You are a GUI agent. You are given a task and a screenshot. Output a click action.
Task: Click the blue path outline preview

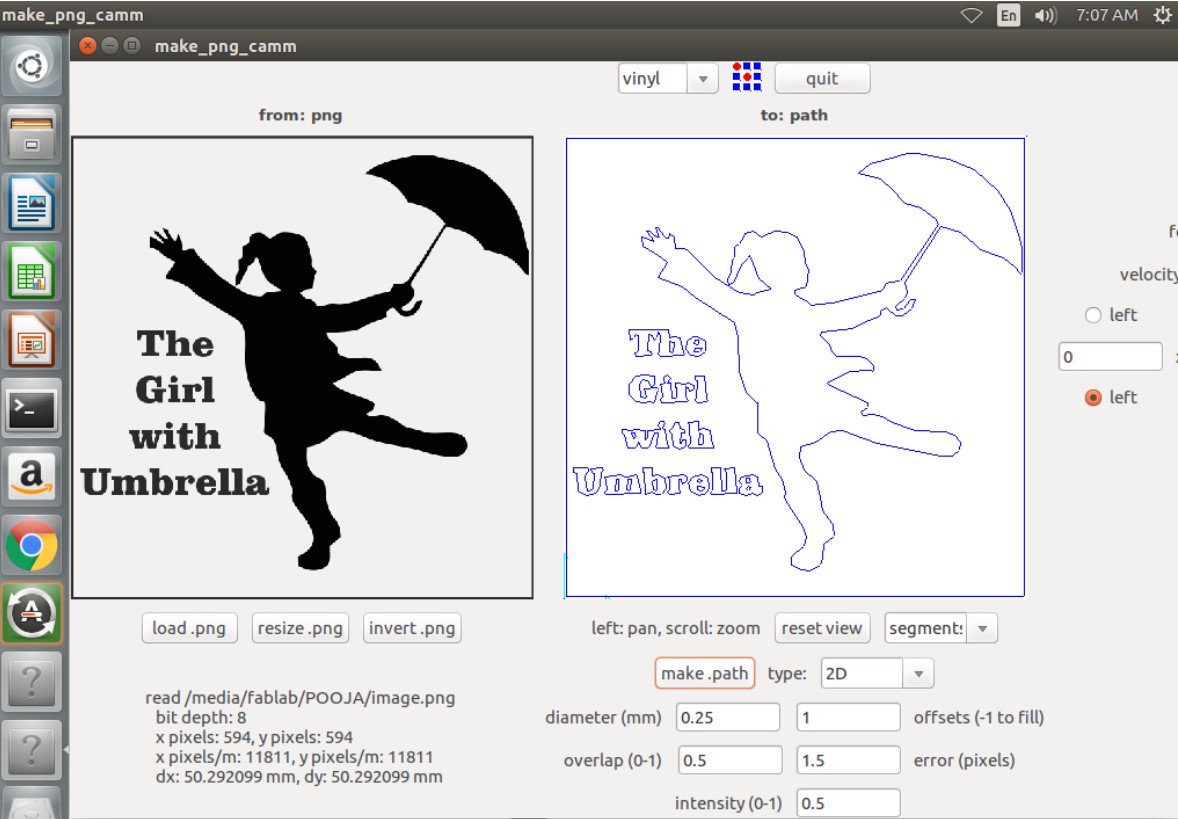(795, 367)
